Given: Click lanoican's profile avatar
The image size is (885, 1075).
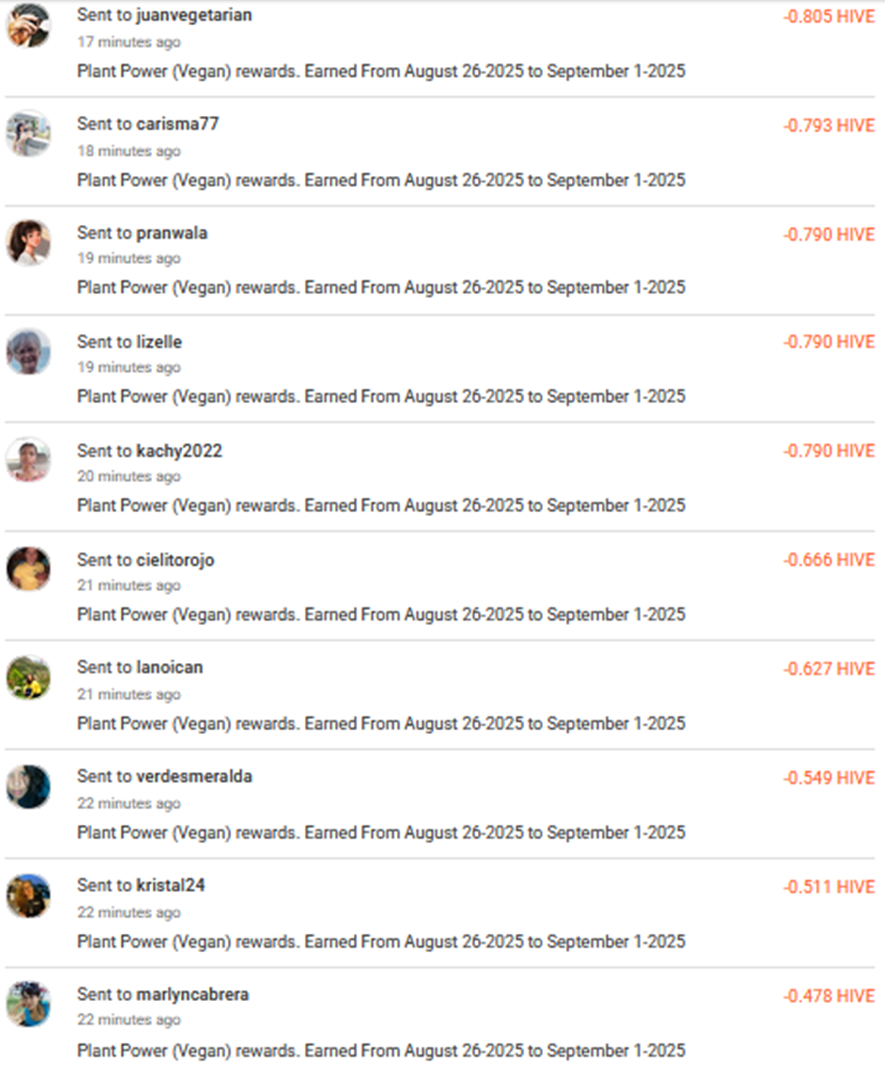Looking at the screenshot, I should coord(28,677).
